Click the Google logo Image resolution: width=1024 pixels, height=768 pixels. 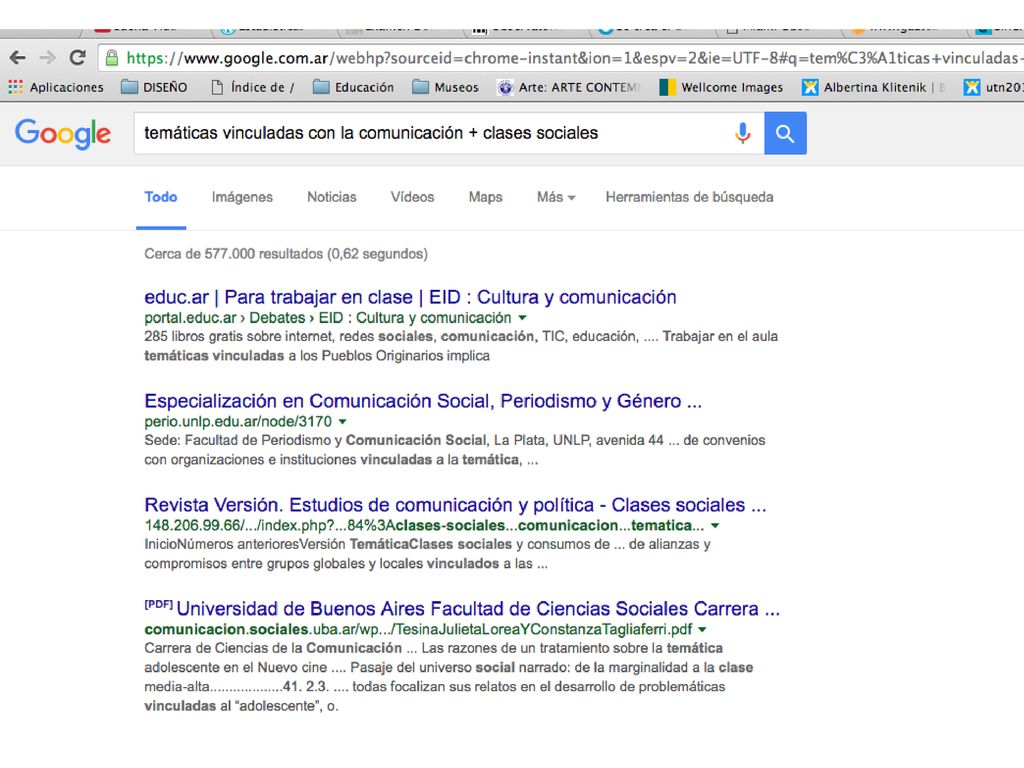click(x=63, y=134)
